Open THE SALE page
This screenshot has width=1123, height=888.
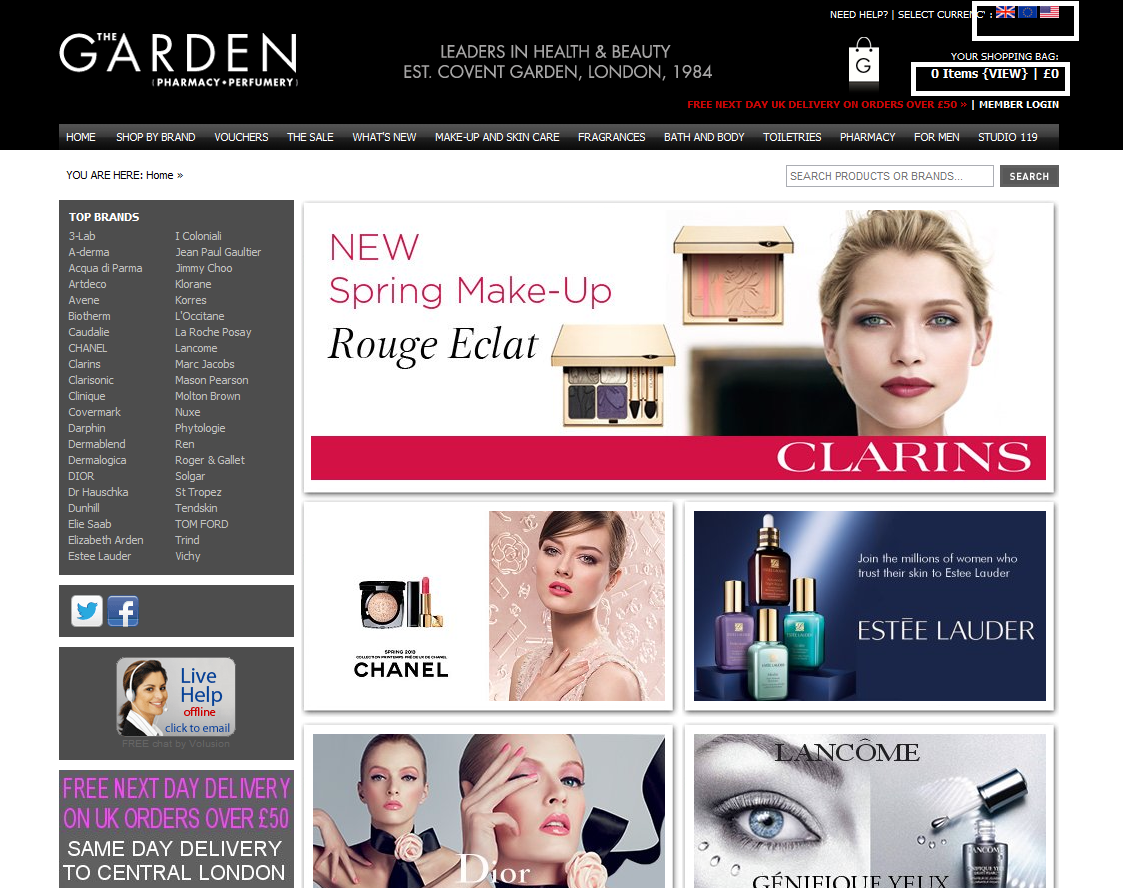310,137
